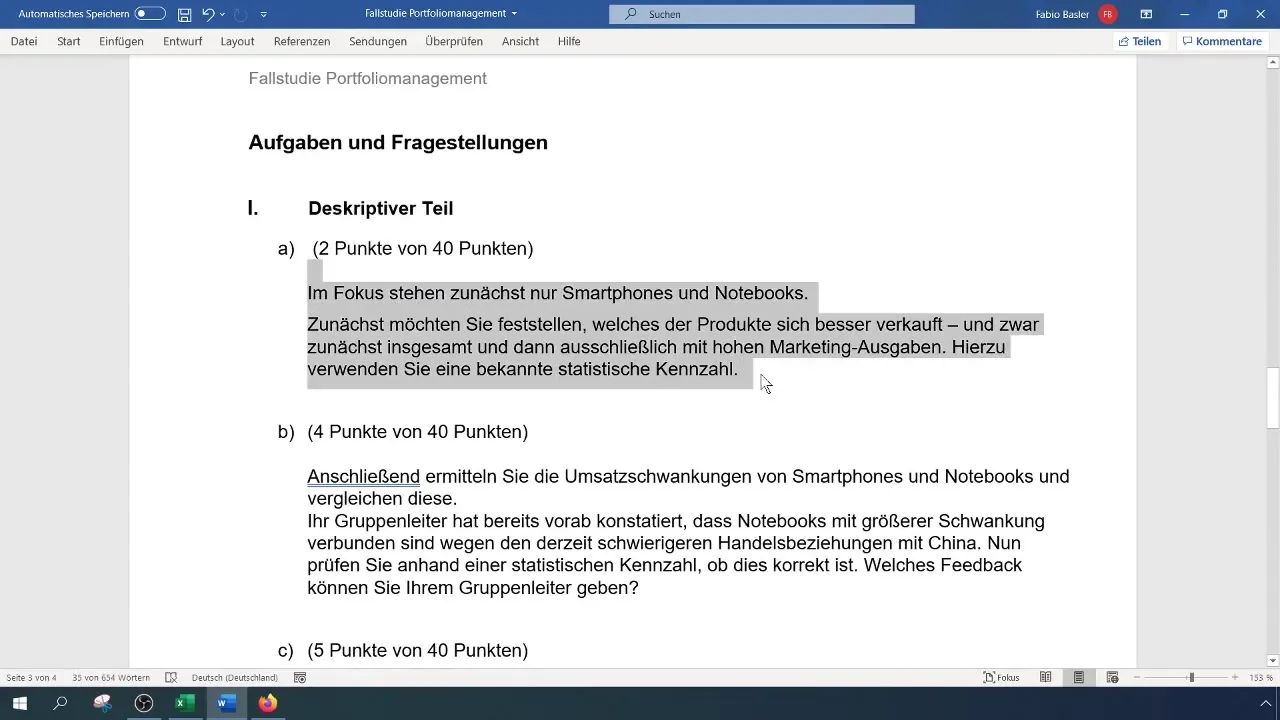Open the Ansicht tab
The height and width of the screenshot is (720, 1280).
click(520, 41)
